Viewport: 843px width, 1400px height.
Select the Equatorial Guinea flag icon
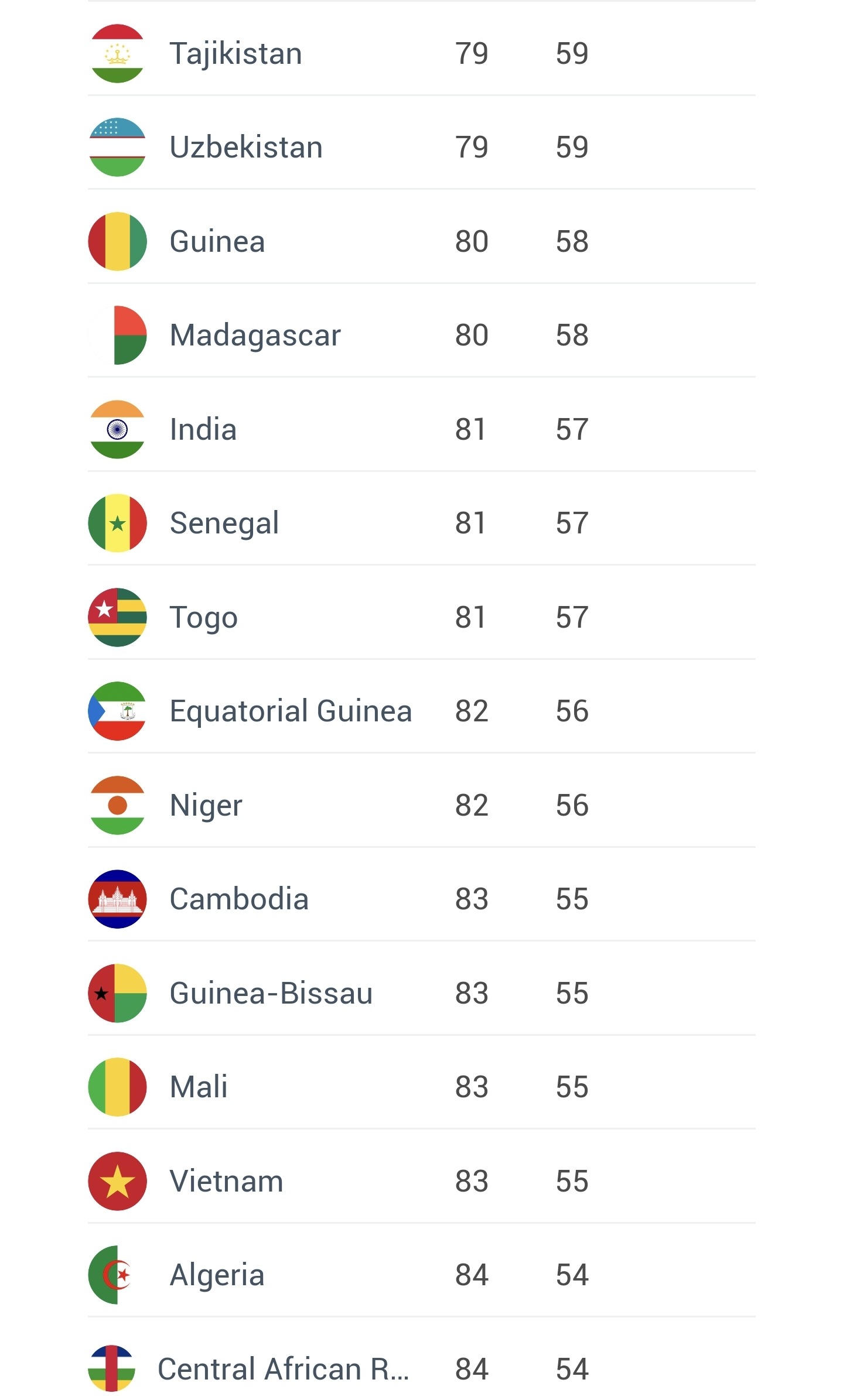pyautogui.click(x=117, y=711)
